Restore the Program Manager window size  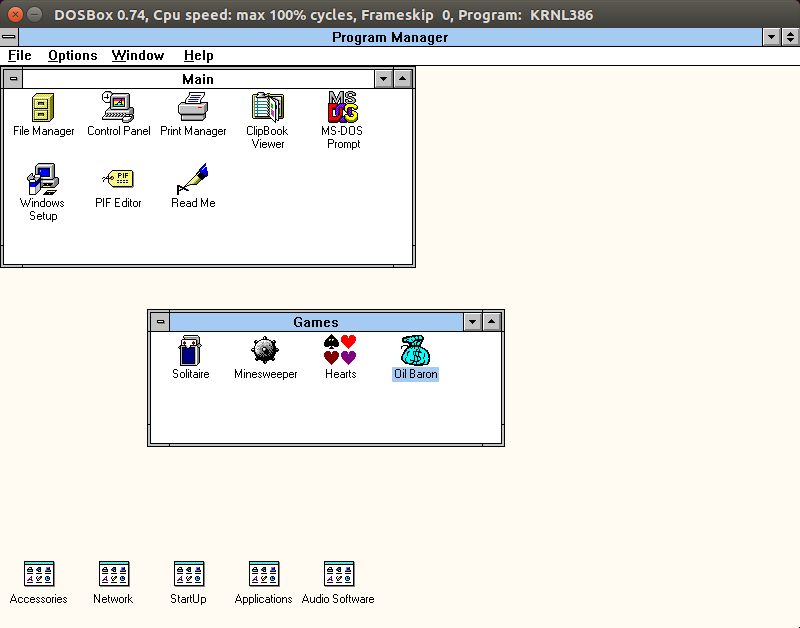[x=790, y=37]
